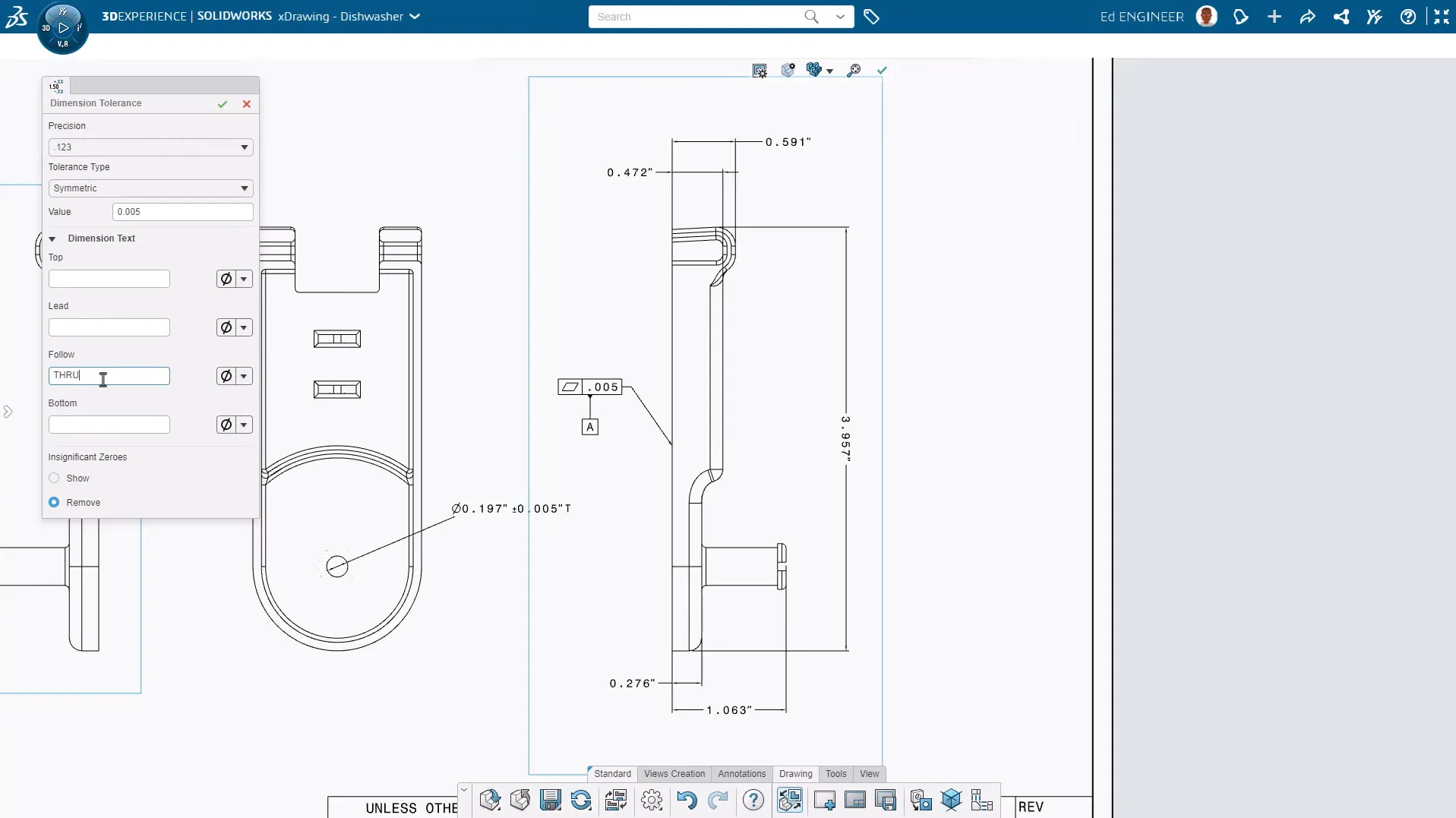Click the new sheet icon with plus
The width and height of the screenshot is (1456, 818).
coord(824,800)
